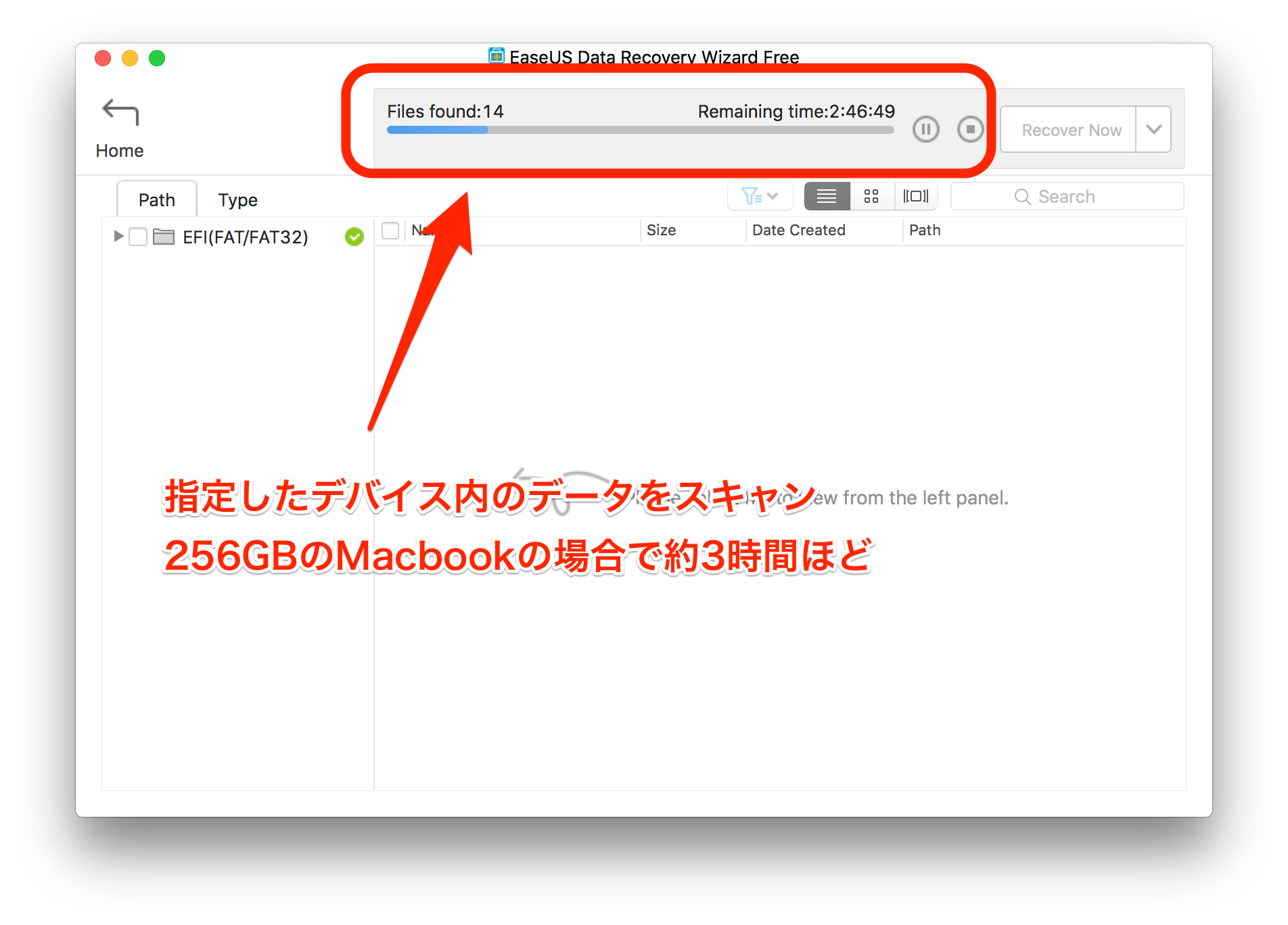The width and height of the screenshot is (1288, 925).
Task: Switch to cover flow view
Action: [916, 197]
